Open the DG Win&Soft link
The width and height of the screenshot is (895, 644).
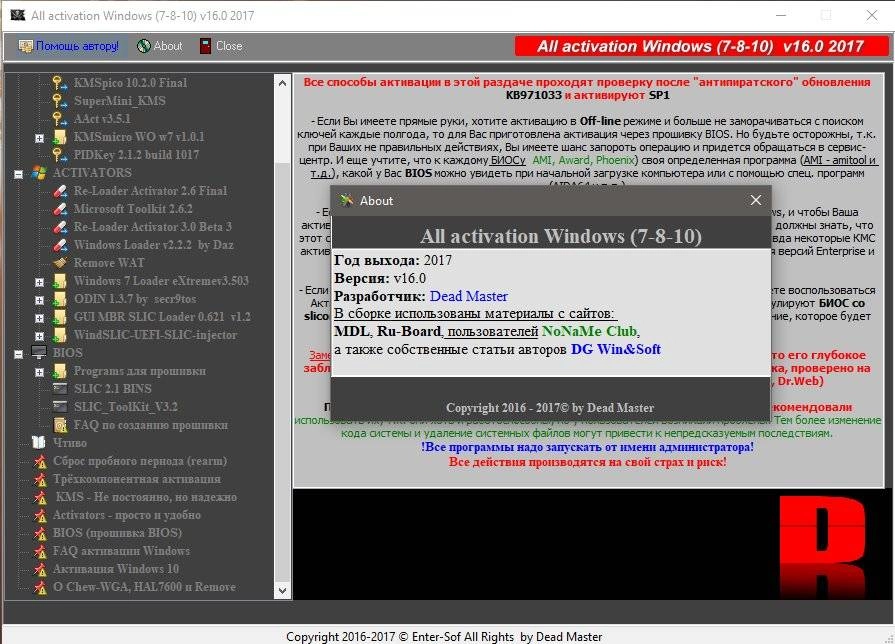(615, 349)
